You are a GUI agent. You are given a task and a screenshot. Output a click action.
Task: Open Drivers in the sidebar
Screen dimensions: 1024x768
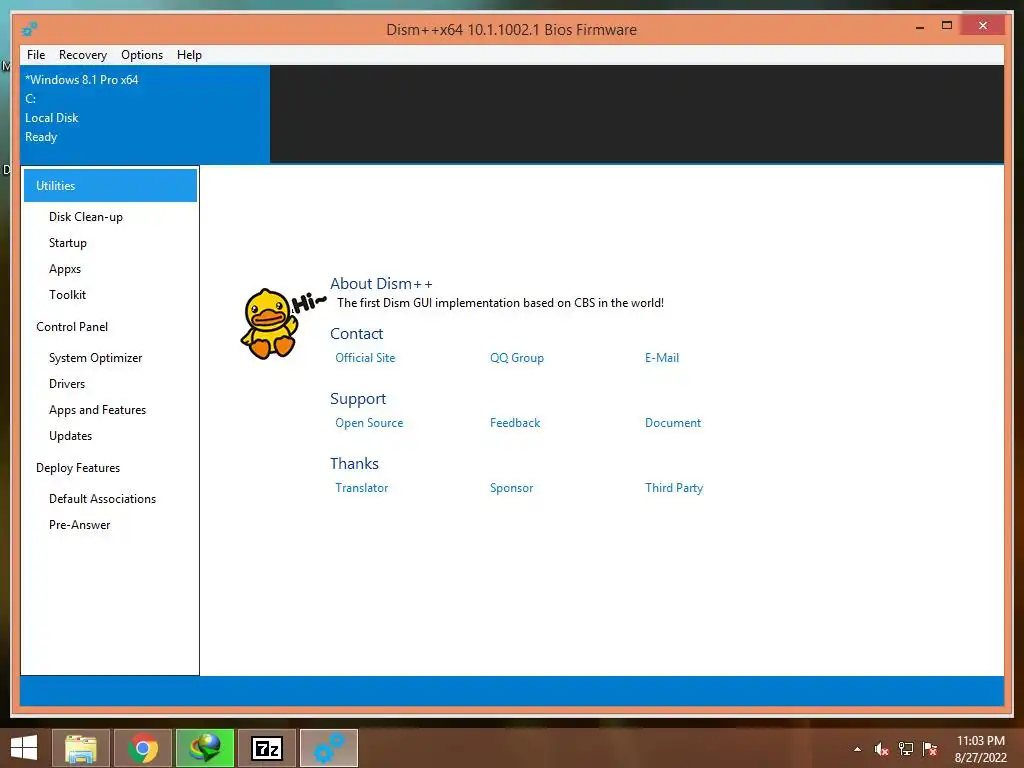click(x=67, y=384)
